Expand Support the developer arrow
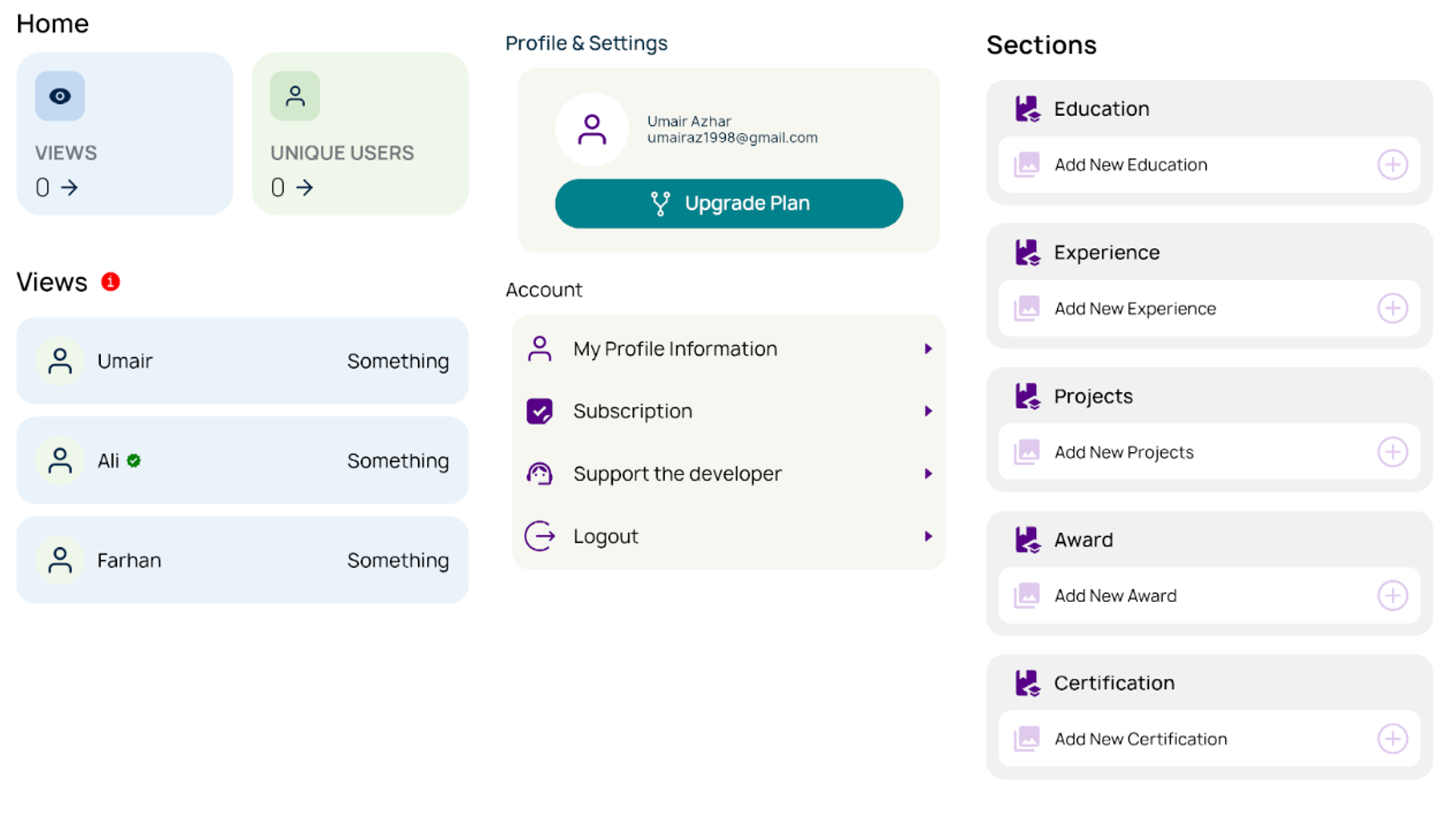The height and width of the screenshot is (819, 1456). pyautogui.click(x=927, y=474)
